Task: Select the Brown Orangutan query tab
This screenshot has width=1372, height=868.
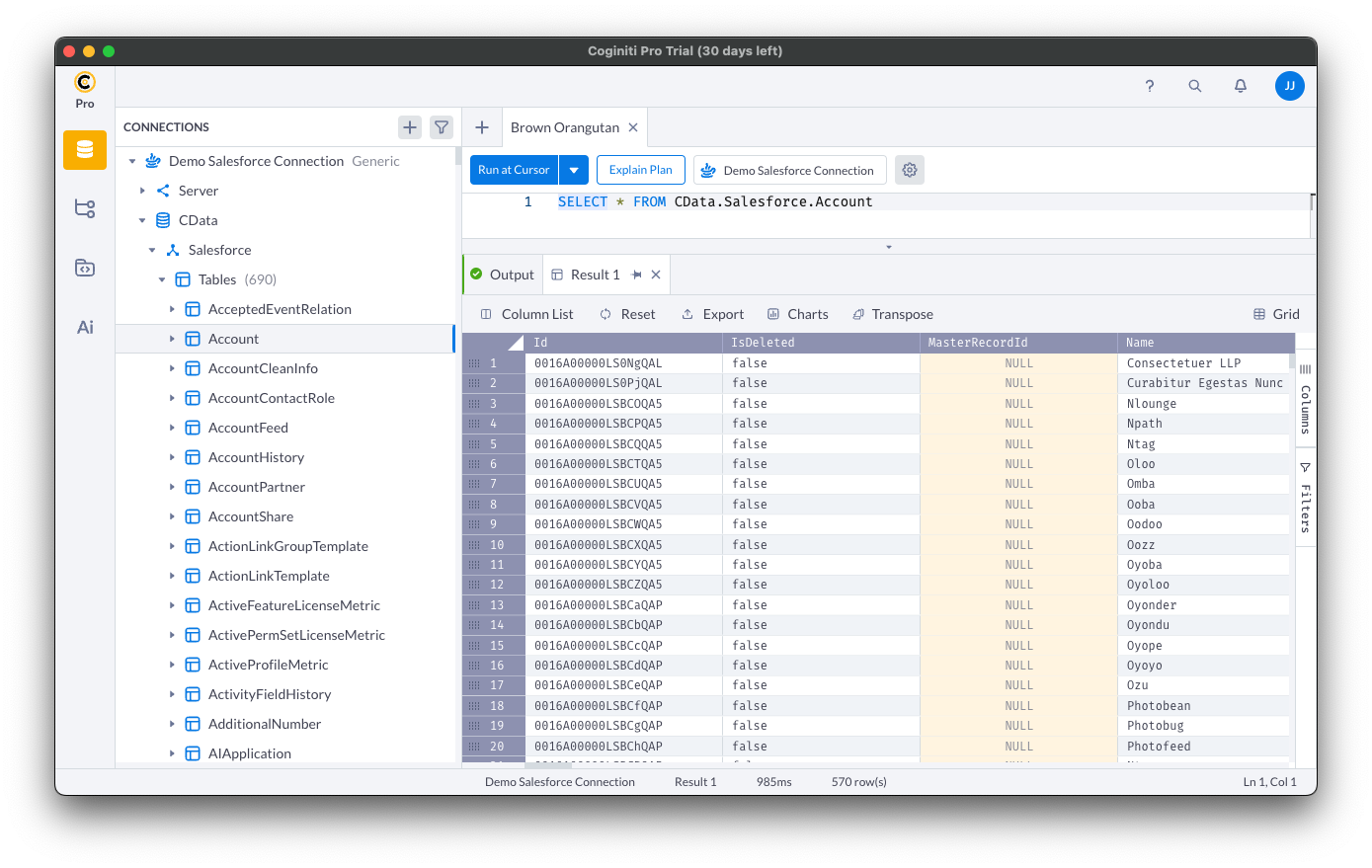Action: [565, 127]
